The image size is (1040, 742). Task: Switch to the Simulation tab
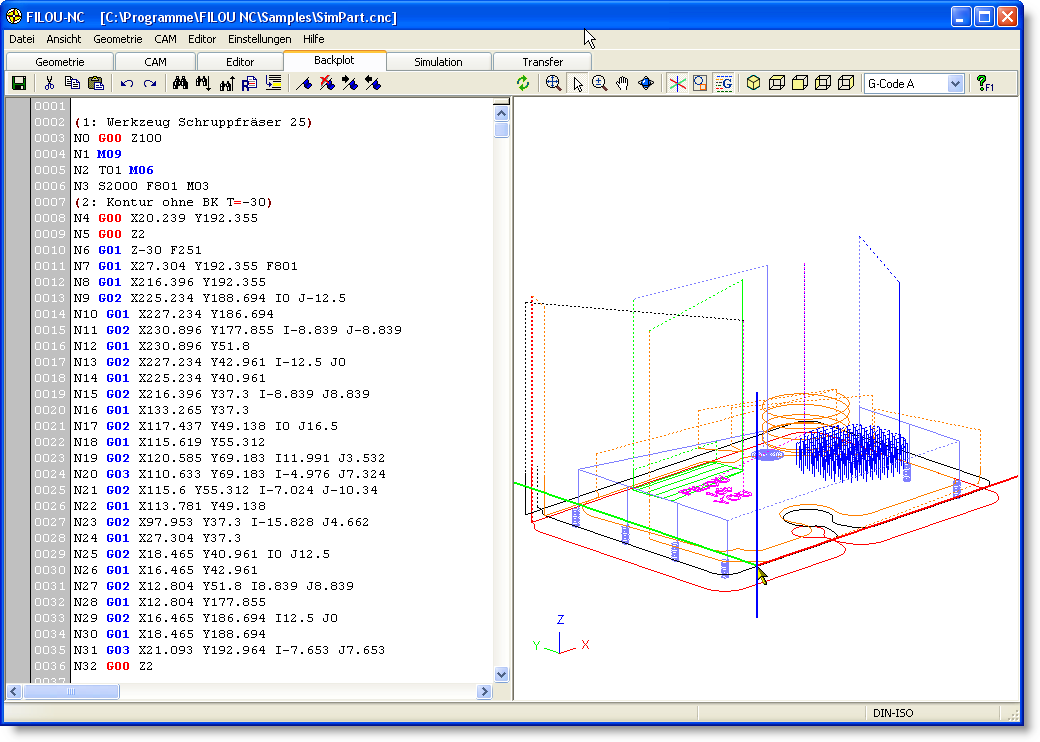438,62
